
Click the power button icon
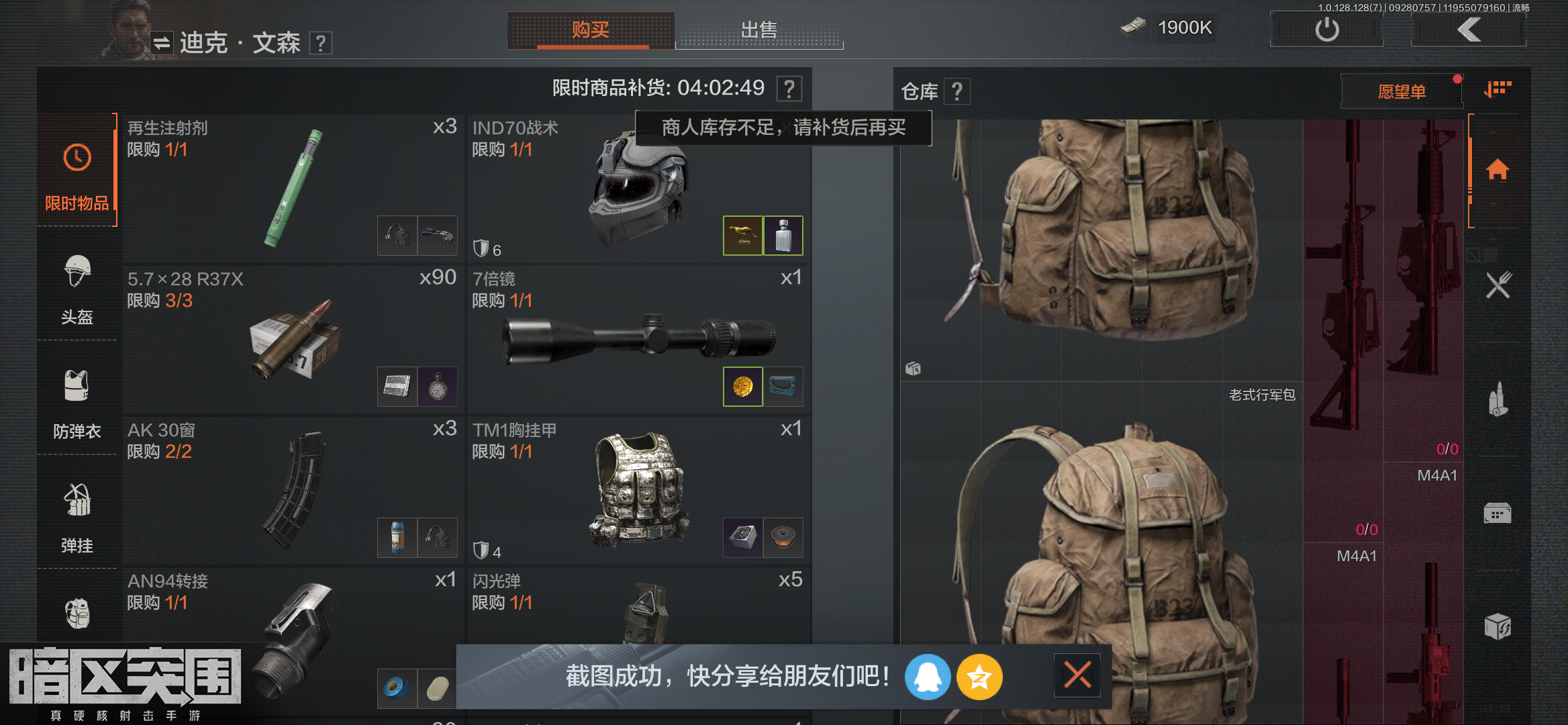(x=1326, y=30)
